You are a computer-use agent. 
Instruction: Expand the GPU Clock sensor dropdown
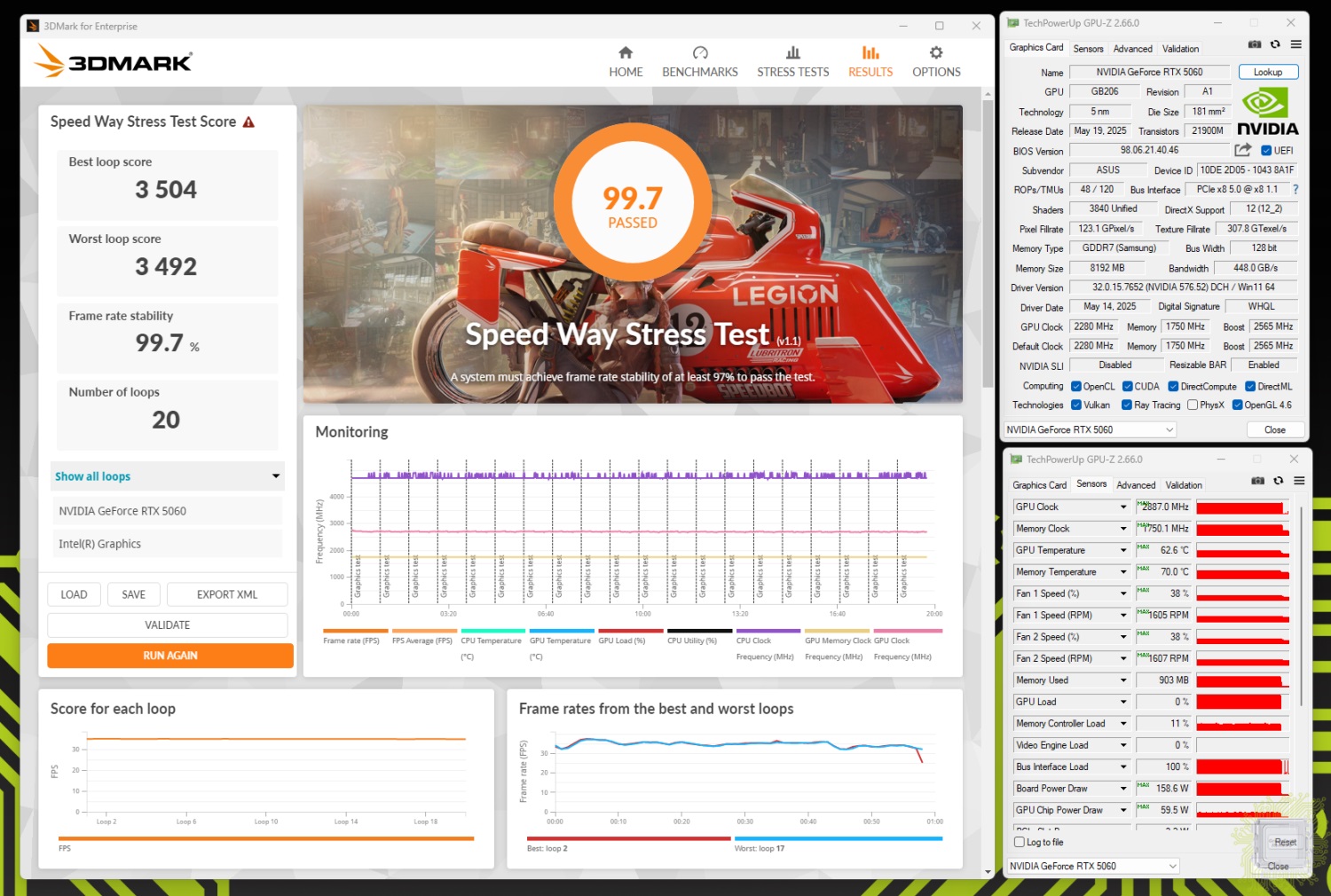point(1123,507)
